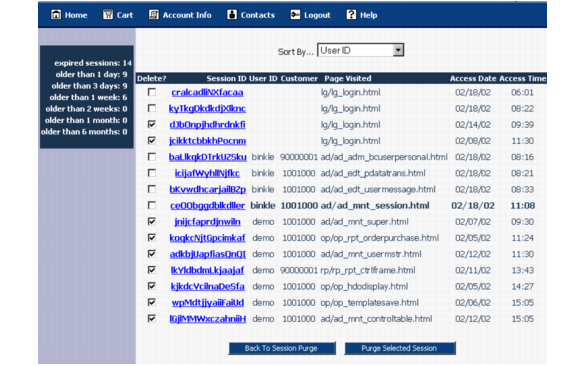This screenshot has width=585, height=366.
Task: Uncheck delete box for session kjkdcVcilnaDeSfa
Action: point(152,286)
